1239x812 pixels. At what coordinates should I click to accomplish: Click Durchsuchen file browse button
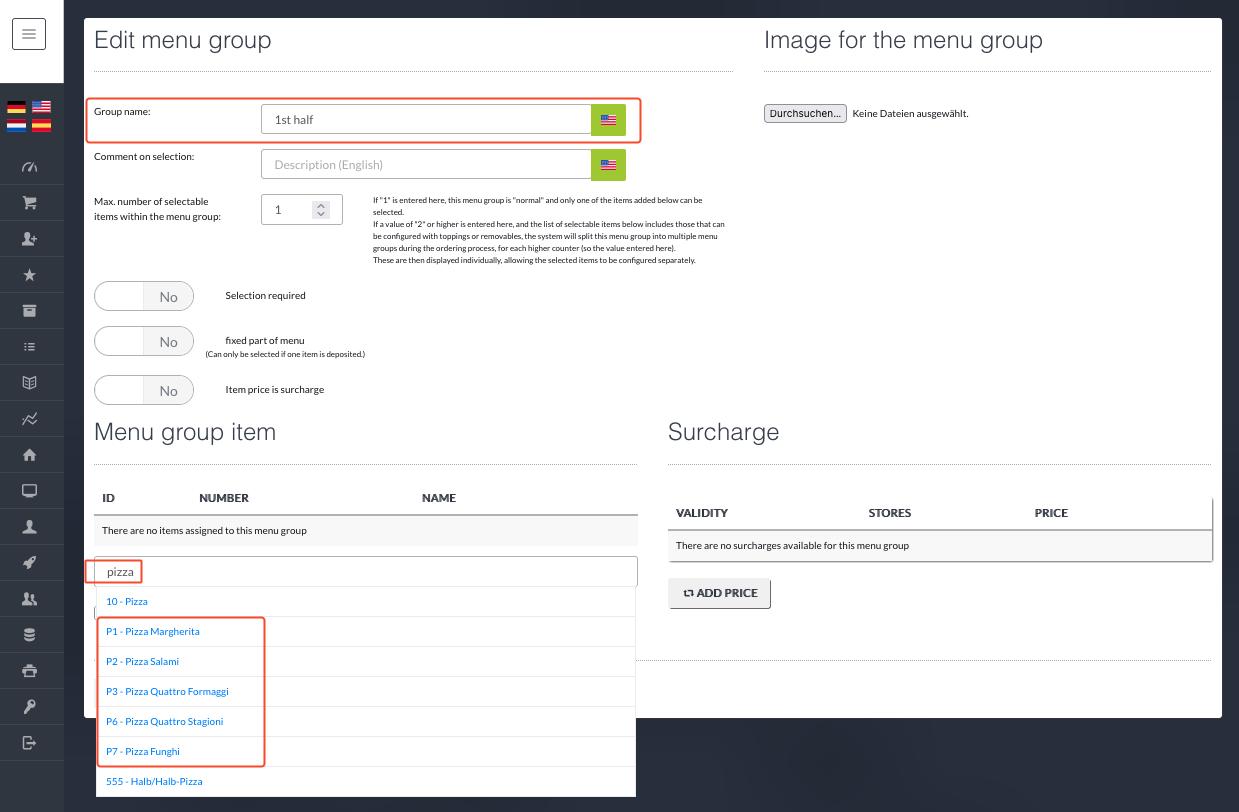(805, 114)
